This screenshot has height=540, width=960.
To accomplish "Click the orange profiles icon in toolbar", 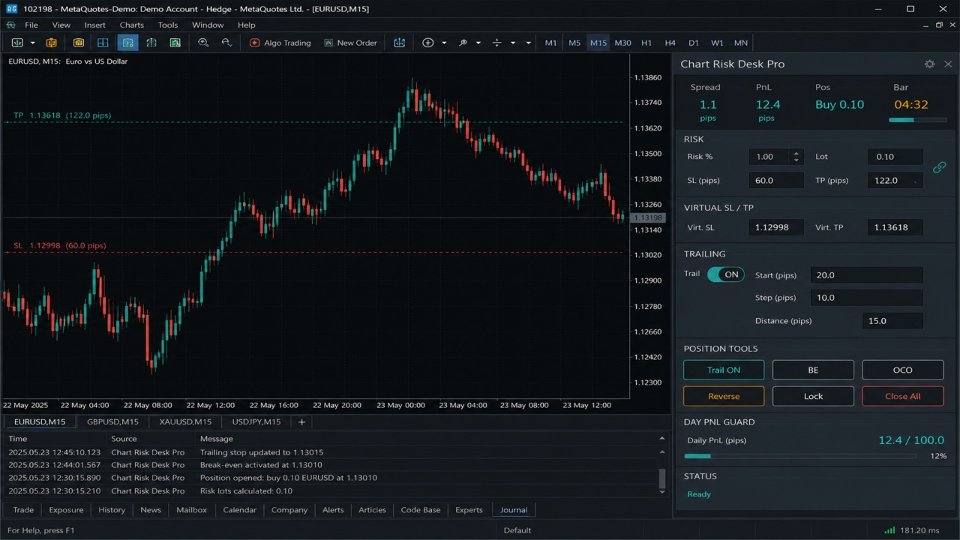I will (x=51, y=43).
